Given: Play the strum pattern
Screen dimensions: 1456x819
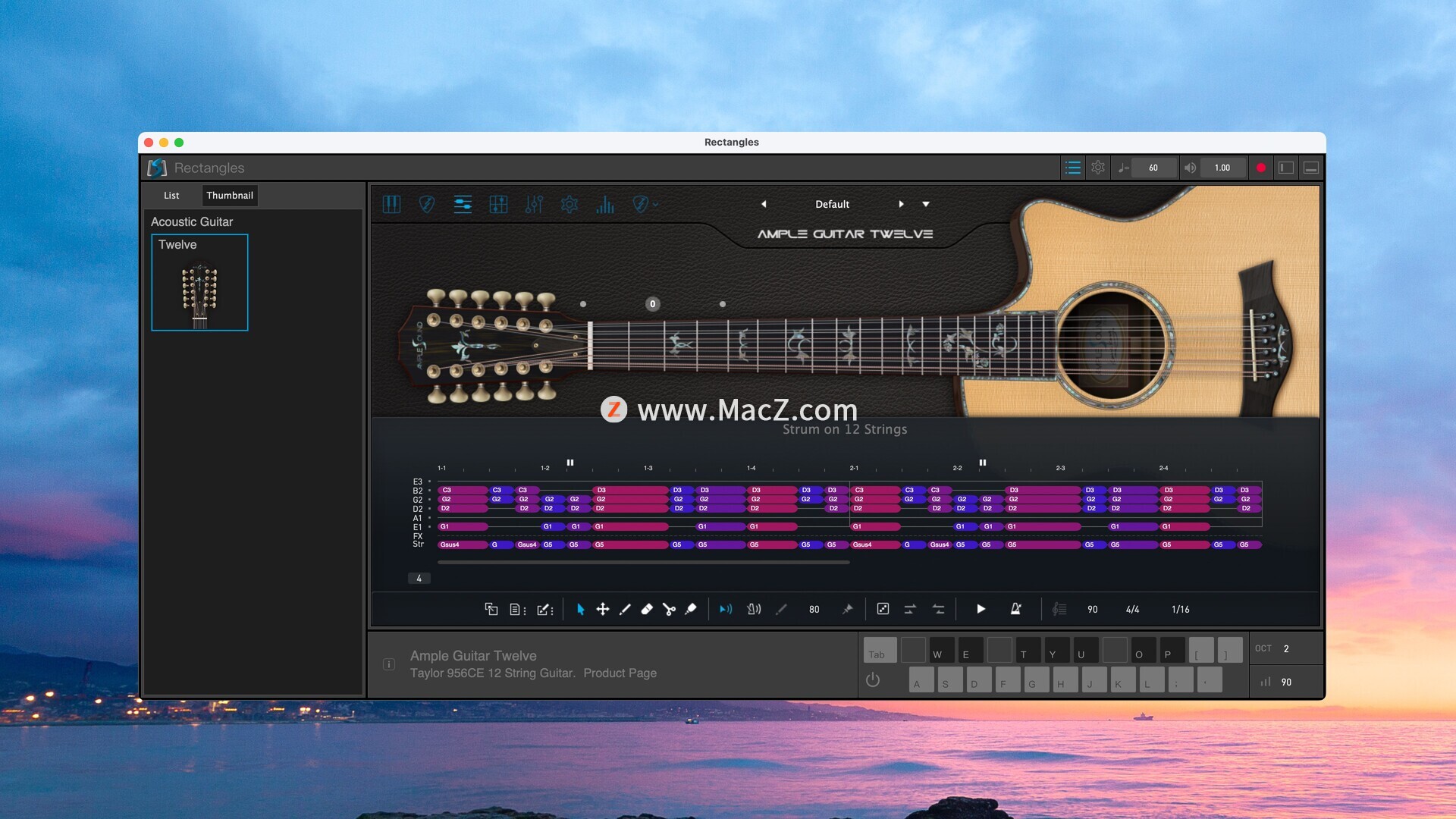Looking at the screenshot, I should tap(981, 609).
